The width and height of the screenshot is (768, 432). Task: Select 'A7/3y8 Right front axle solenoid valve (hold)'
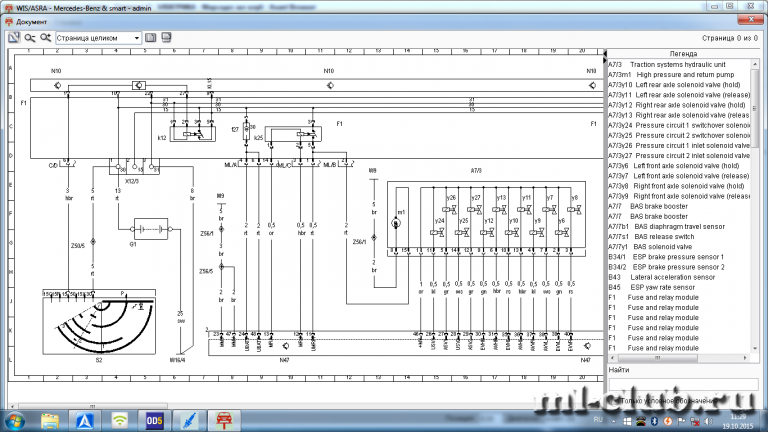[x=679, y=186]
